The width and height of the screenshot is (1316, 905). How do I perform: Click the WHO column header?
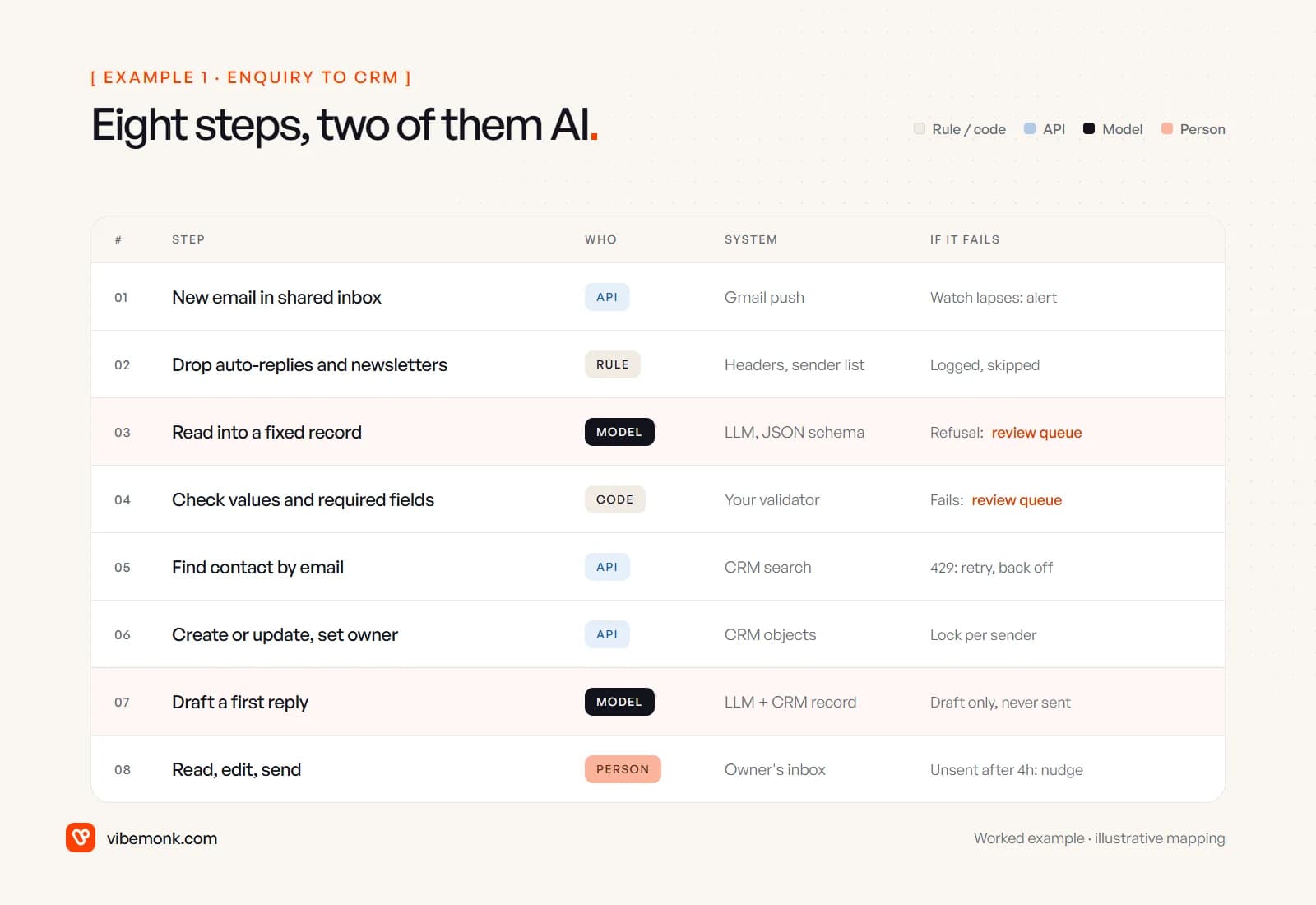600,239
